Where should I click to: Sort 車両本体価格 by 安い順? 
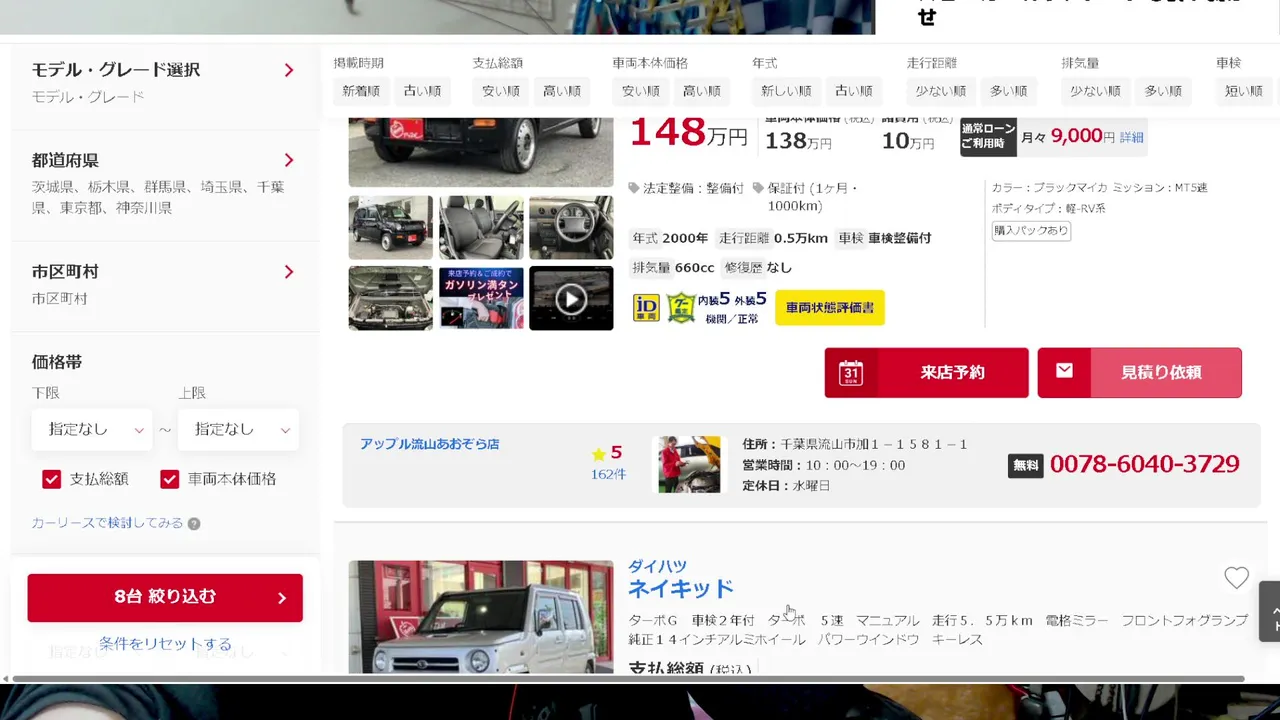click(641, 91)
